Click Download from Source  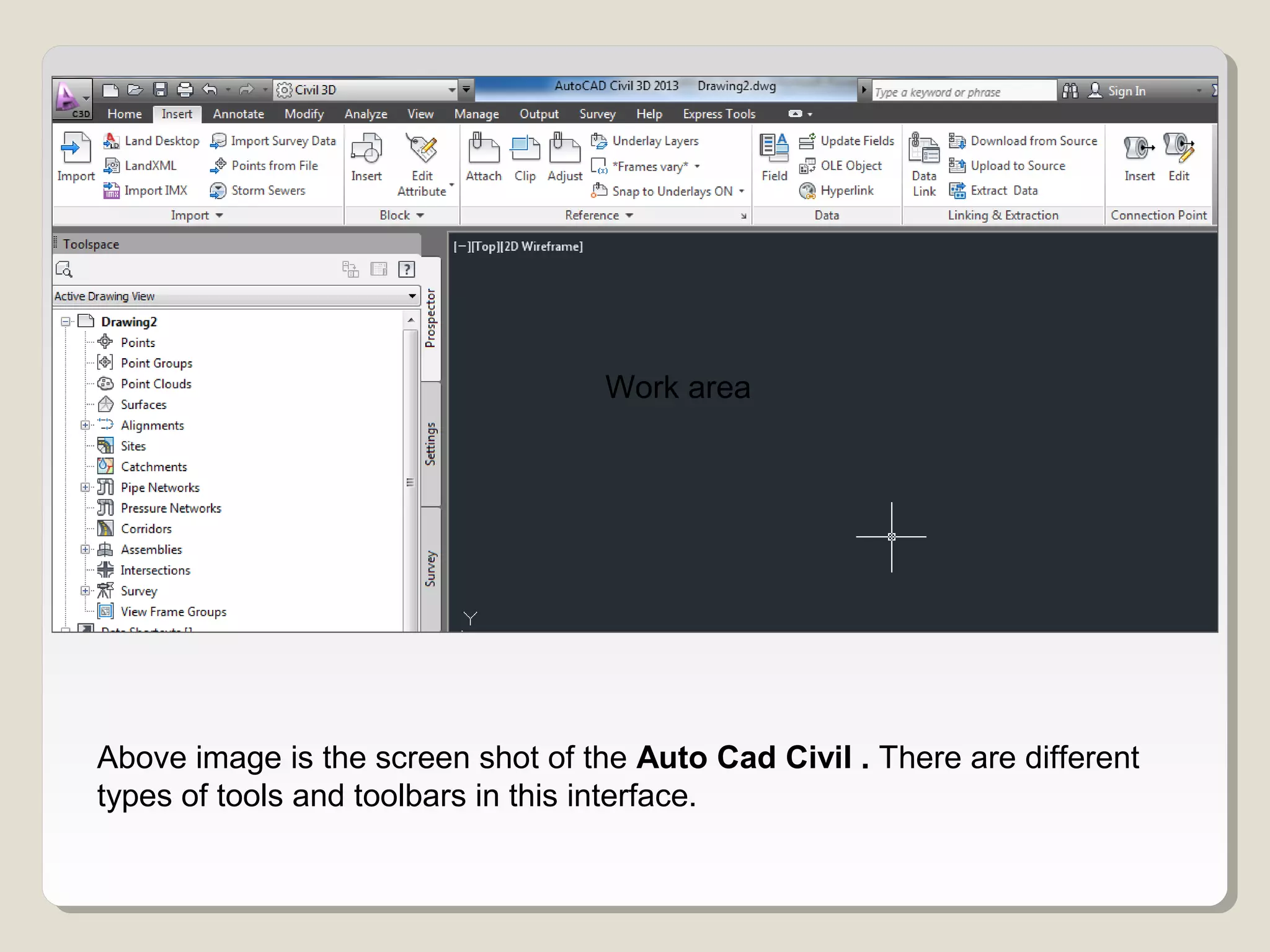coord(1023,141)
